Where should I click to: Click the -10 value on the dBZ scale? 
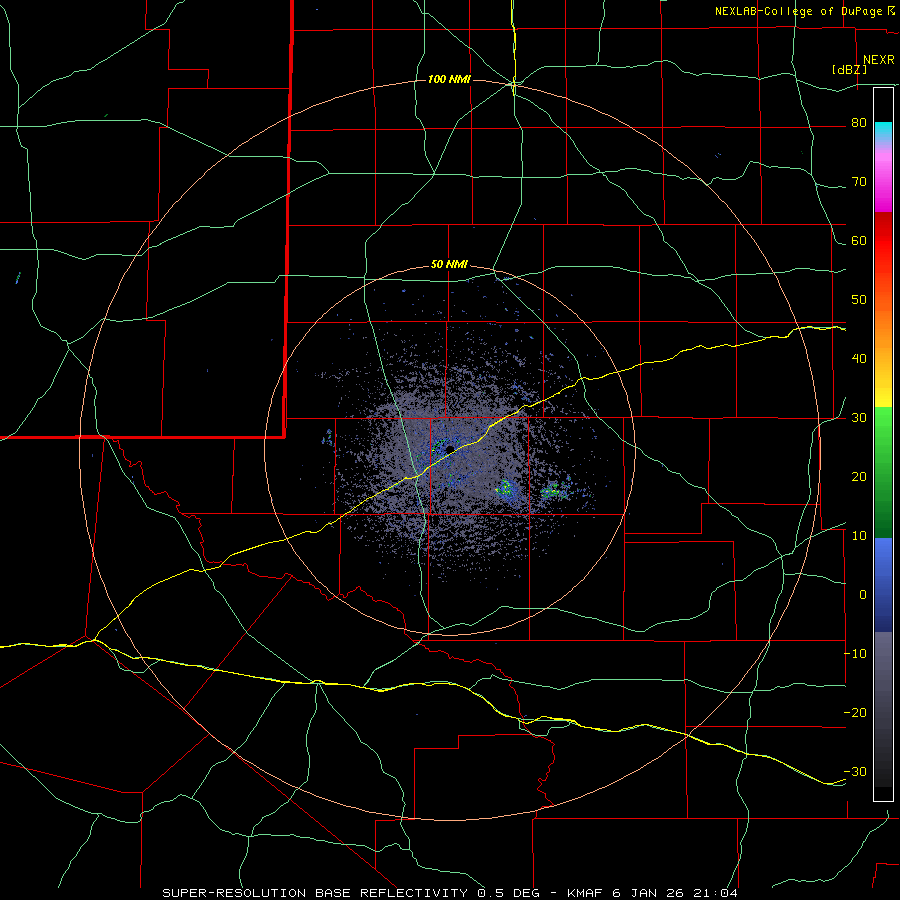[x=856, y=654]
